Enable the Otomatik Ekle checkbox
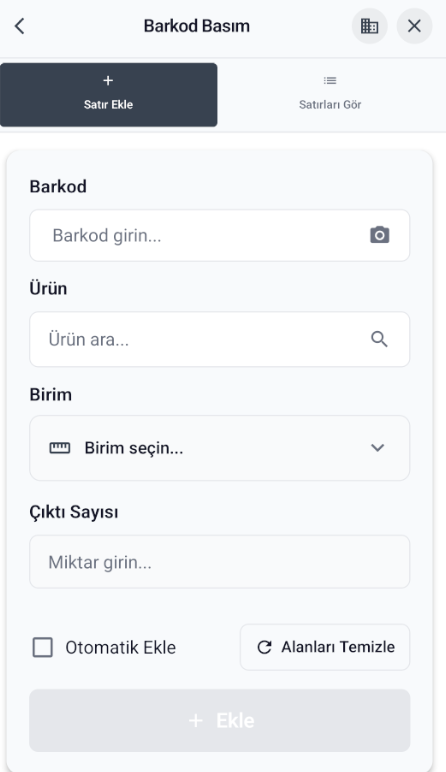446x772 pixels. point(43,647)
